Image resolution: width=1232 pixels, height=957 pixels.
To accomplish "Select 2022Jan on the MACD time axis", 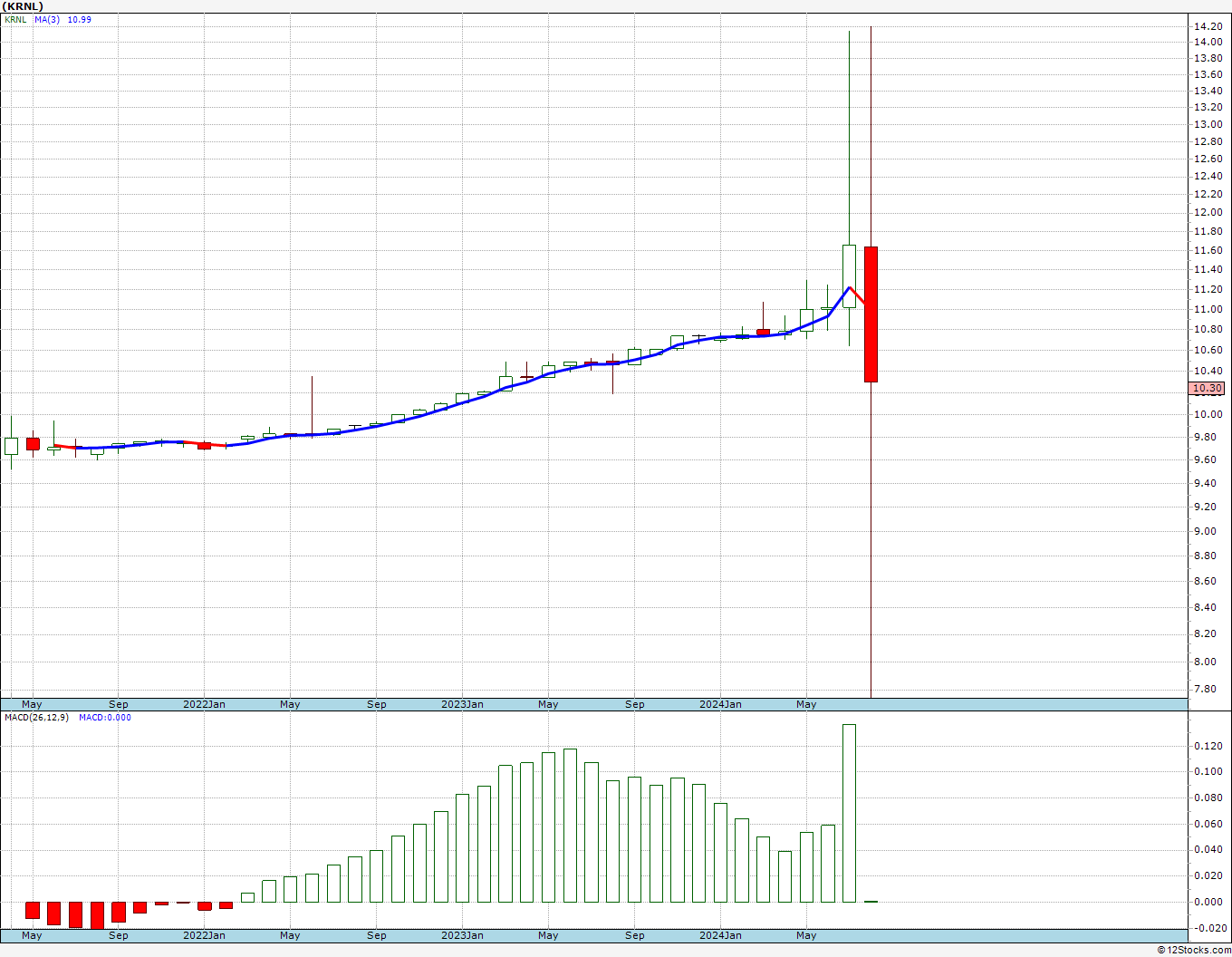I will pos(204,935).
